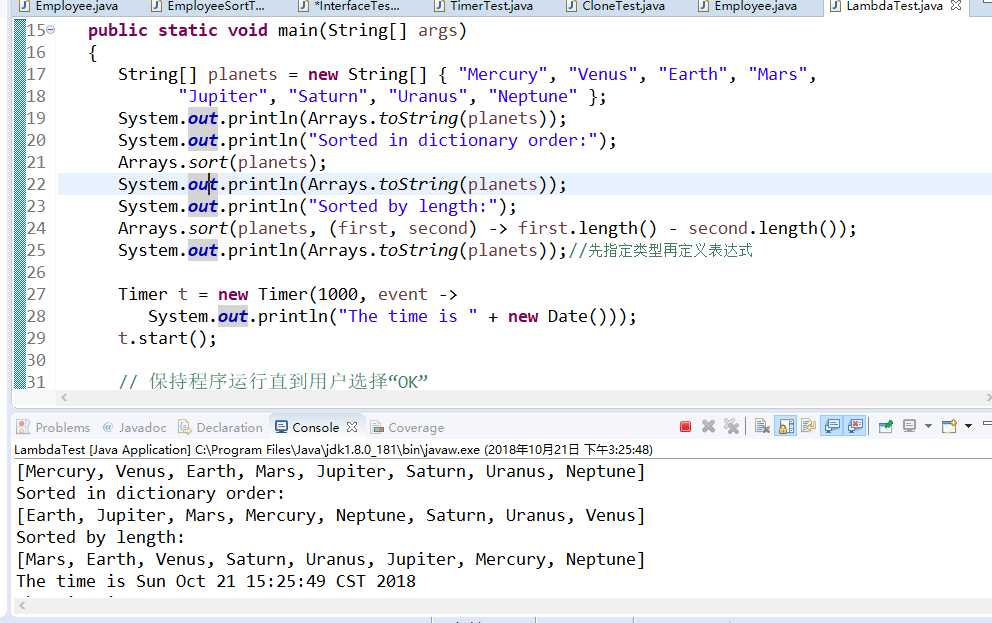
Task: Toggle console Word Wrap
Action: (809, 426)
